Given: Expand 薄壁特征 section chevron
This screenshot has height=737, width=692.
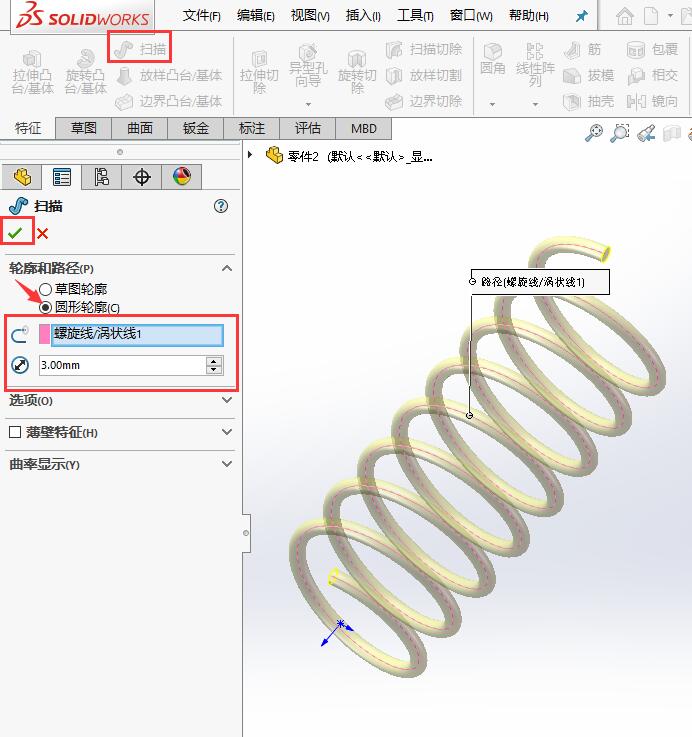Looking at the screenshot, I should 227,432.
